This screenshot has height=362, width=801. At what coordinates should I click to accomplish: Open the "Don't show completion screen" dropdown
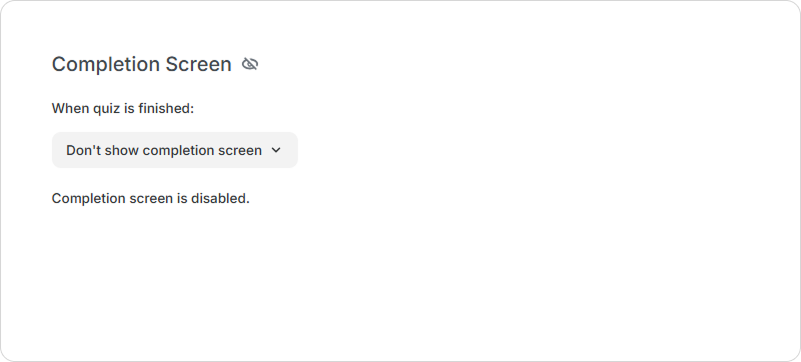pos(175,150)
